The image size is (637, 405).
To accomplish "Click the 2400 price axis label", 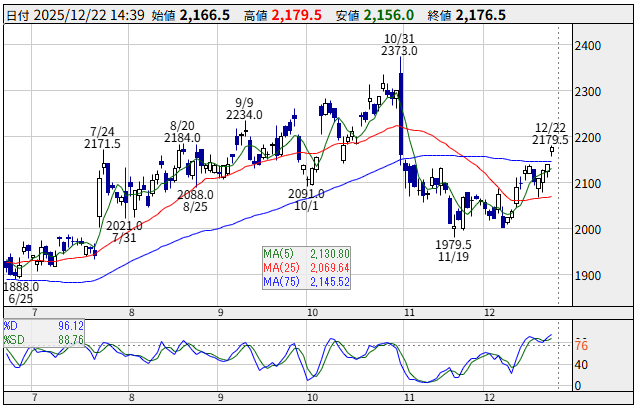I will point(588,46).
